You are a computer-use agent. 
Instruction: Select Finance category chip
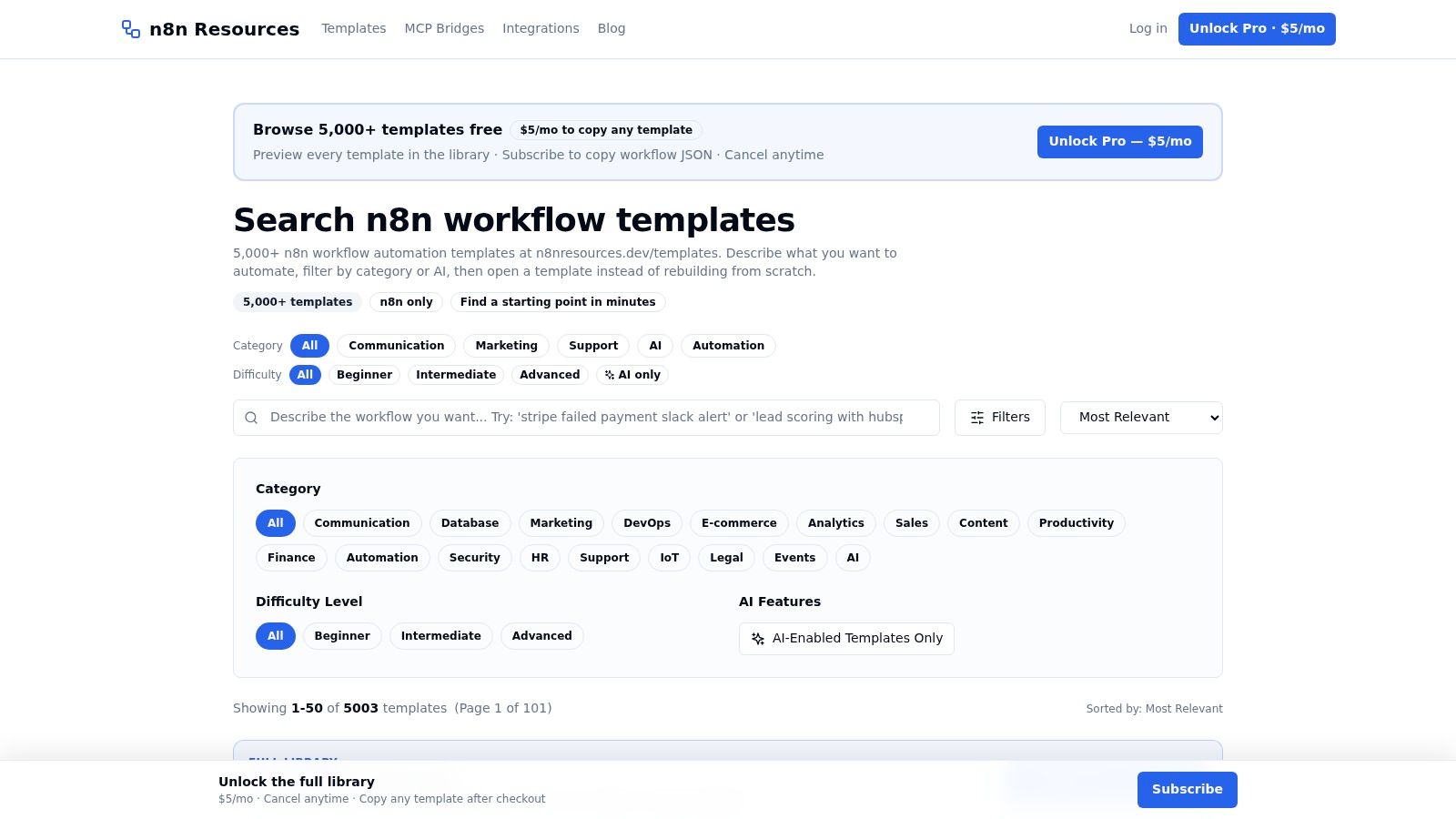click(x=291, y=558)
